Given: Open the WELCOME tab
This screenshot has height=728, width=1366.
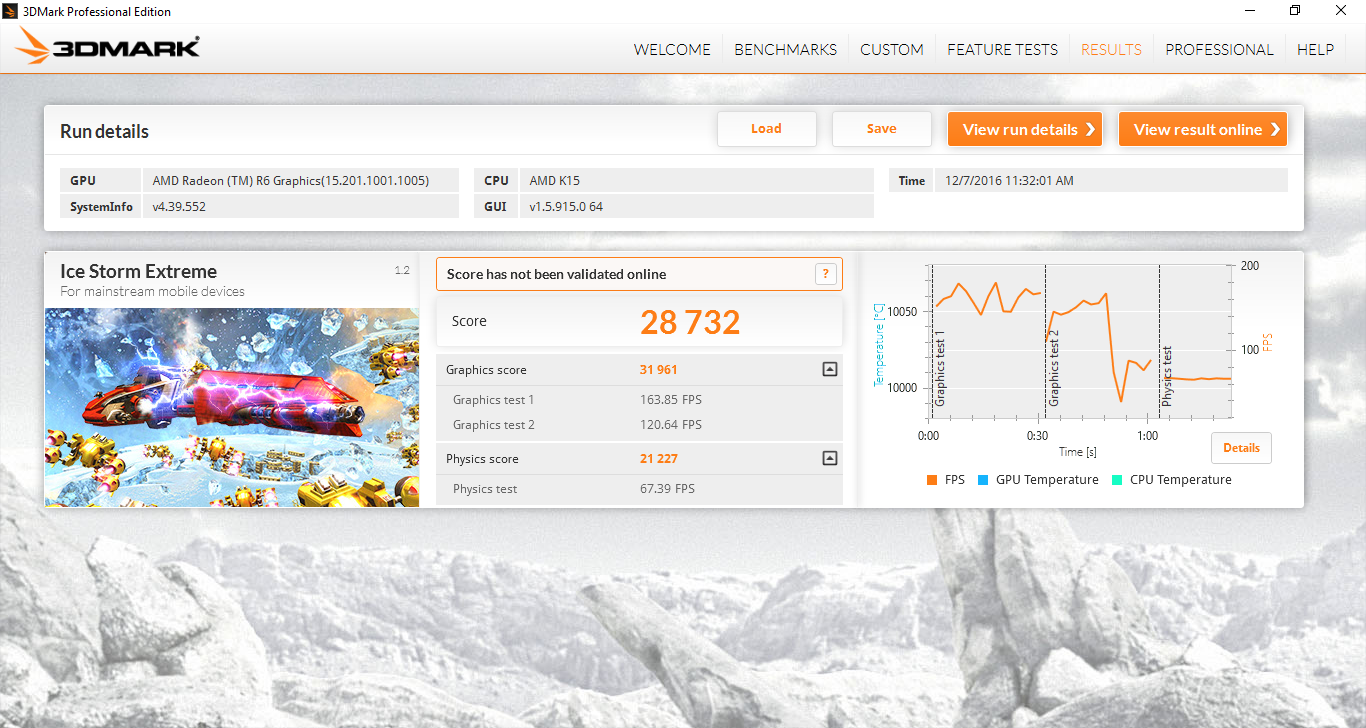Looking at the screenshot, I should tap(672, 49).
